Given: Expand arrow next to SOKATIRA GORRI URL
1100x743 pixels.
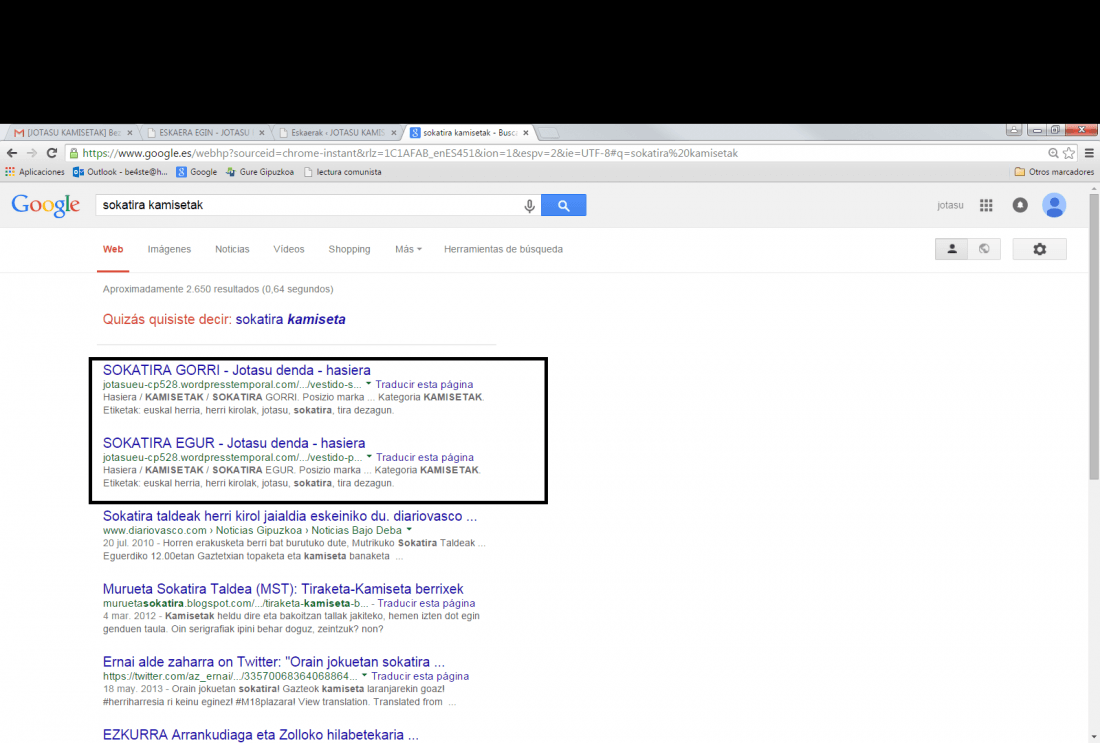Looking at the screenshot, I should coord(368,384).
